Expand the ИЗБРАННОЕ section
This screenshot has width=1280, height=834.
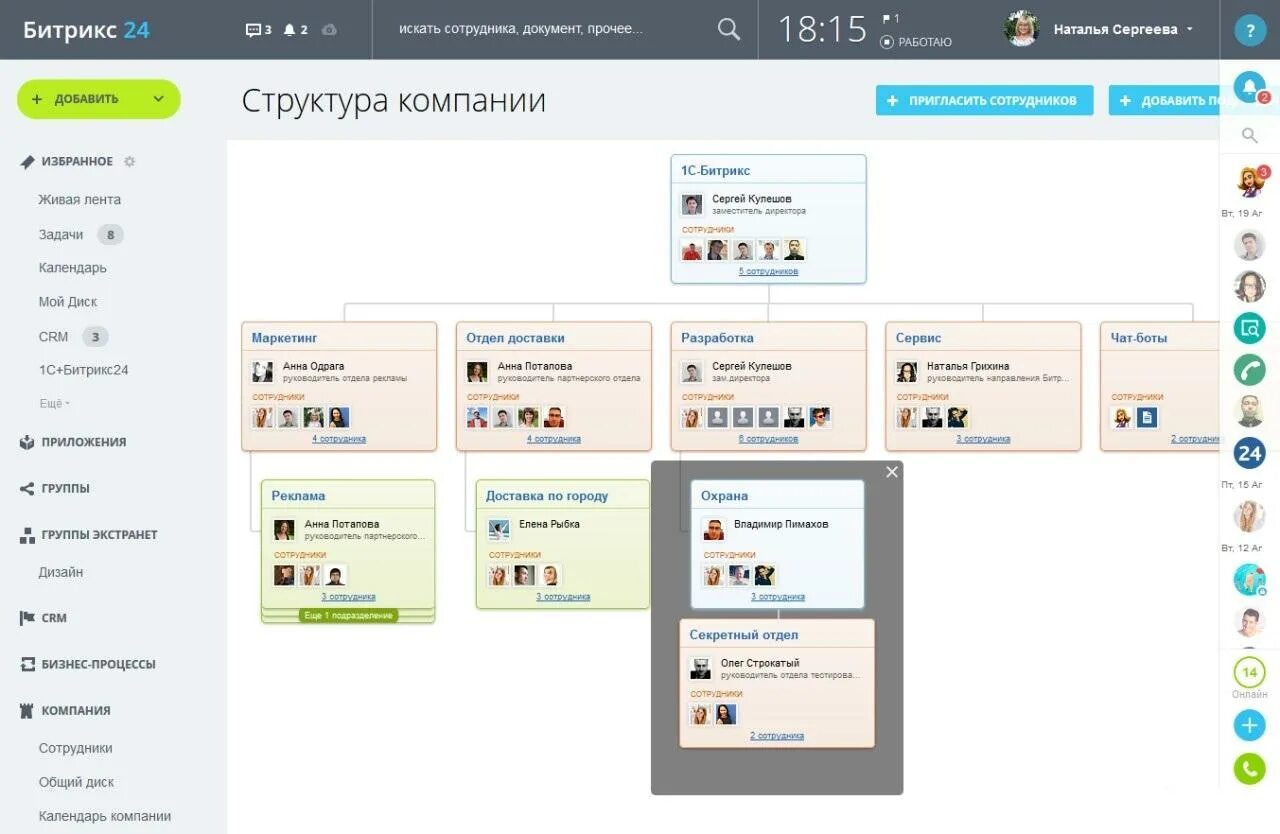77,161
